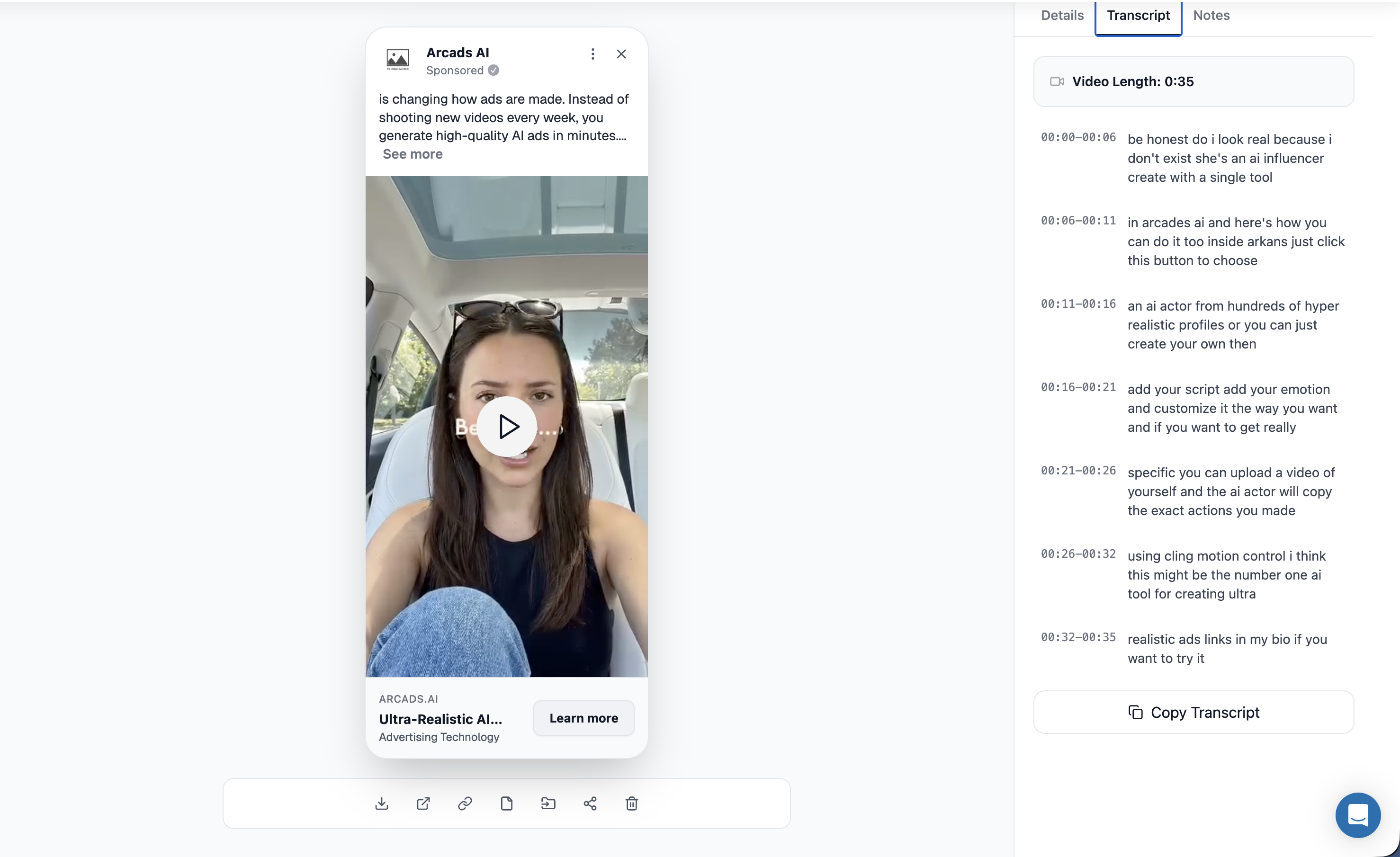Select timestamp 00:32–00:35
The image size is (1400, 857).
1078,637
